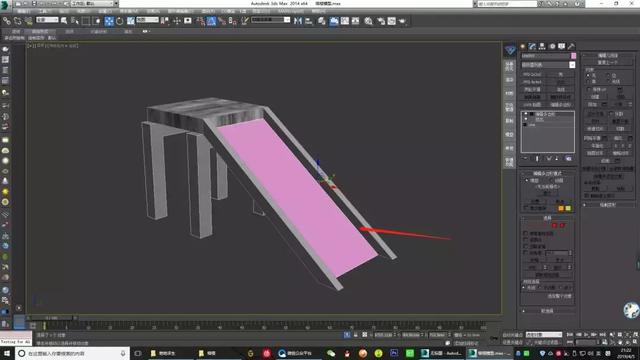The image size is (640, 360).
Task: Toggle the Angle Snap button
Action: tap(211, 21)
